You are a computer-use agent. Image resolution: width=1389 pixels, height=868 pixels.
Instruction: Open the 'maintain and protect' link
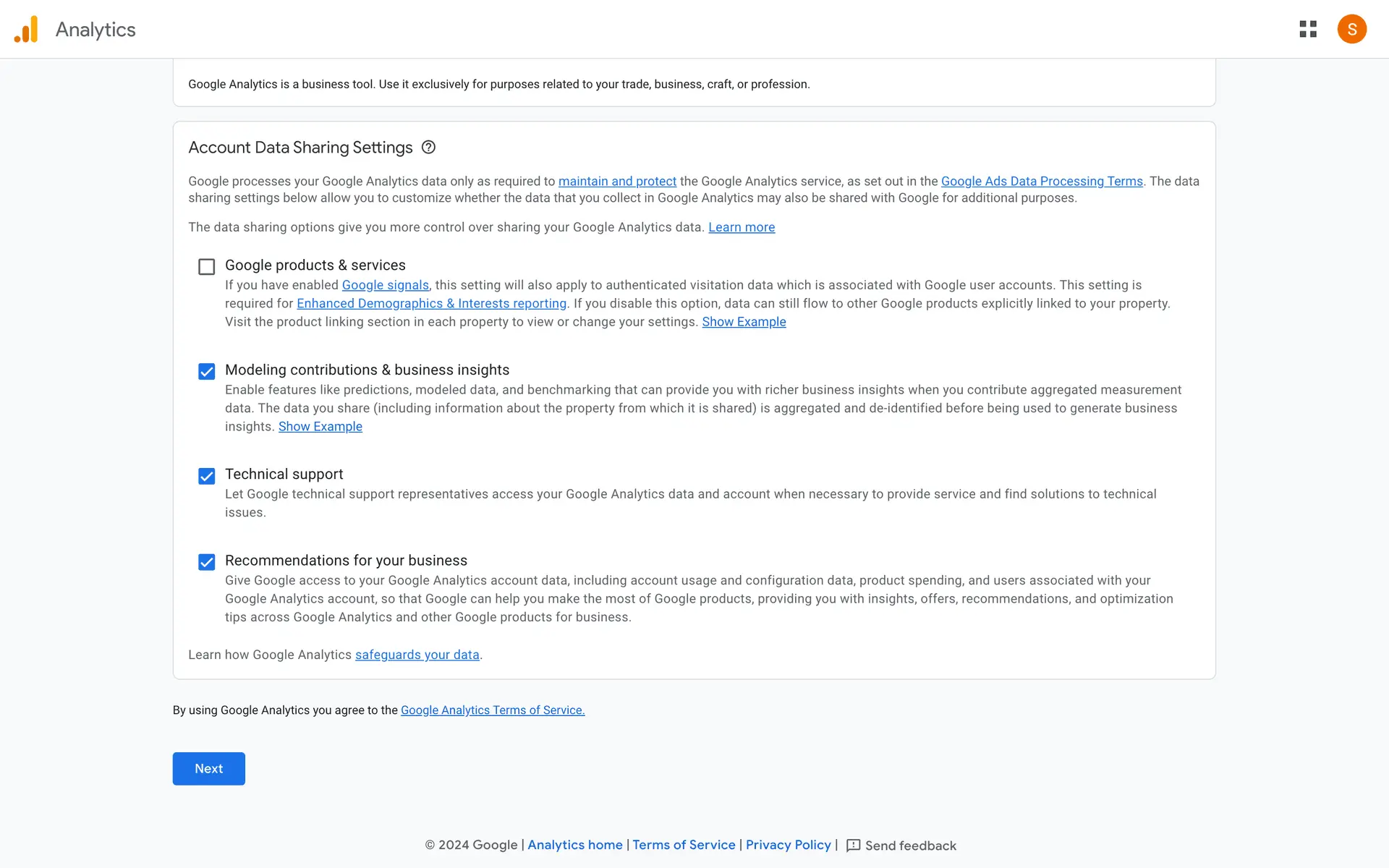[617, 182]
